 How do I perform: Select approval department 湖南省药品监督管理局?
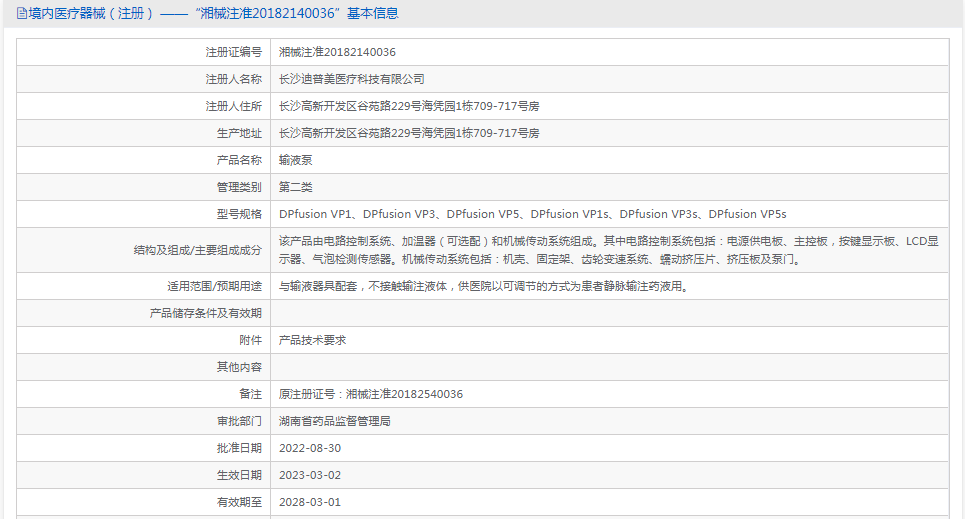(334, 421)
